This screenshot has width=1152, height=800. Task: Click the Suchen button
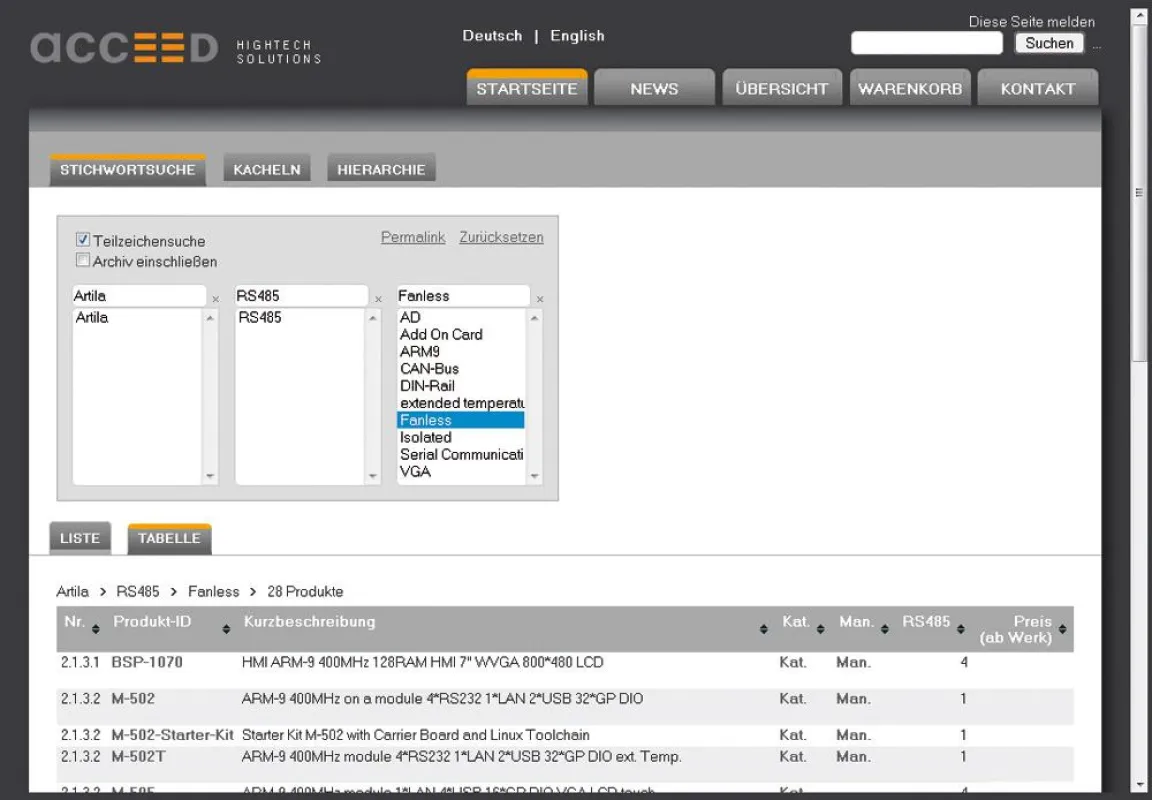pos(1049,43)
